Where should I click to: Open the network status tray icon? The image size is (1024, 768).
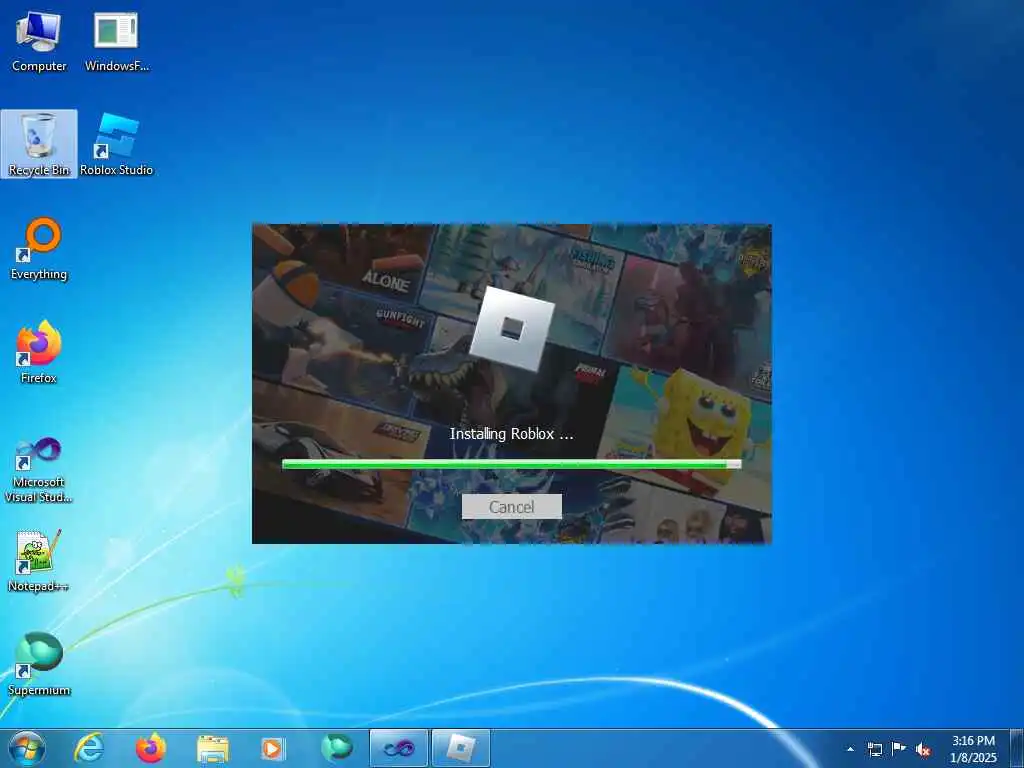(x=874, y=749)
